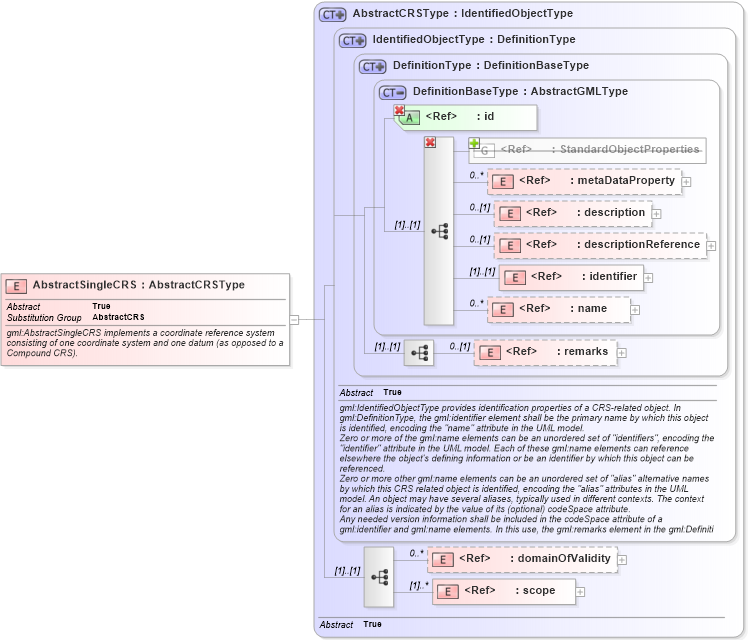This screenshot has height=640, width=748.
Task: Click the A attribute icon for id
Action: pos(409,117)
